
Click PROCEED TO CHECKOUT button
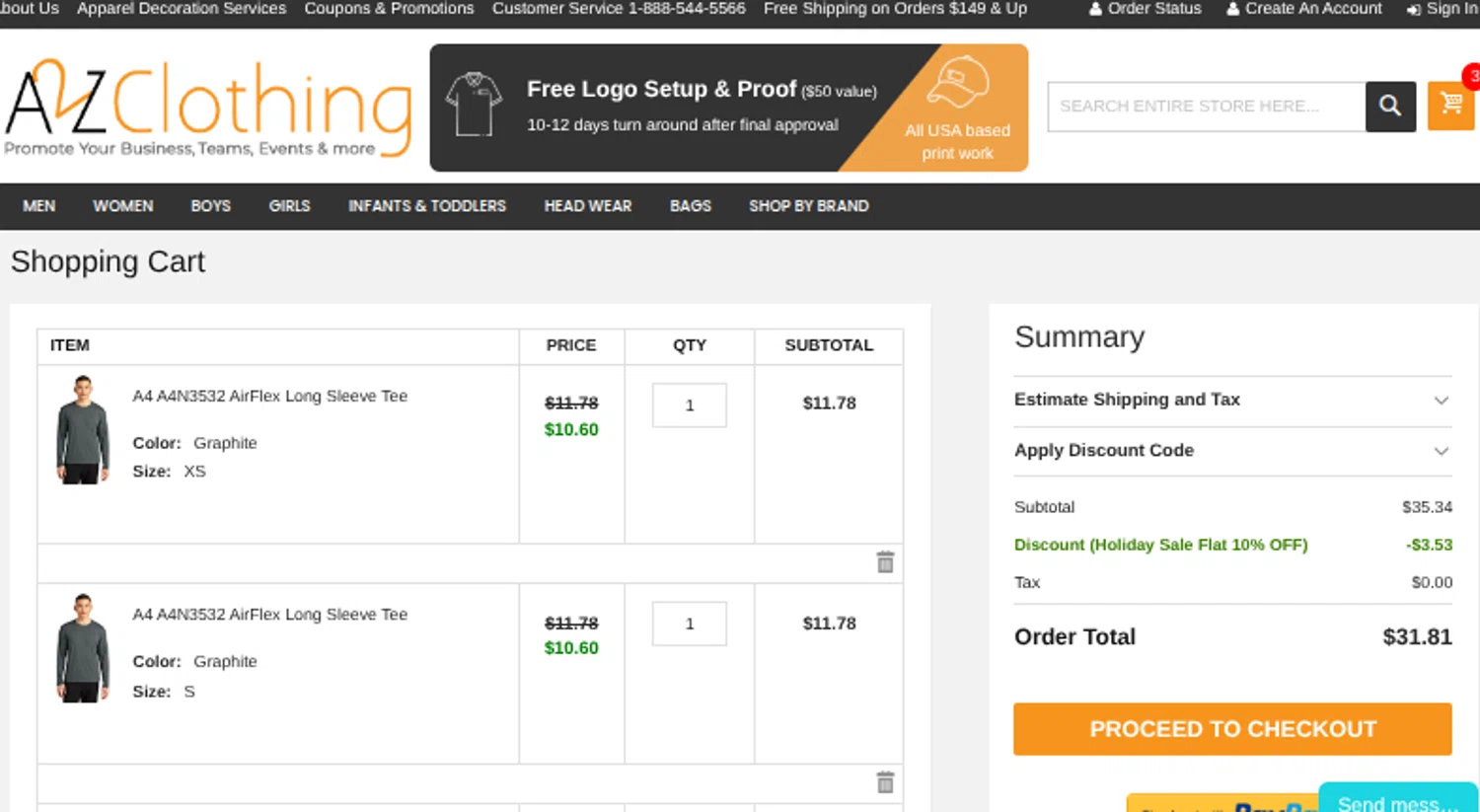(1232, 729)
